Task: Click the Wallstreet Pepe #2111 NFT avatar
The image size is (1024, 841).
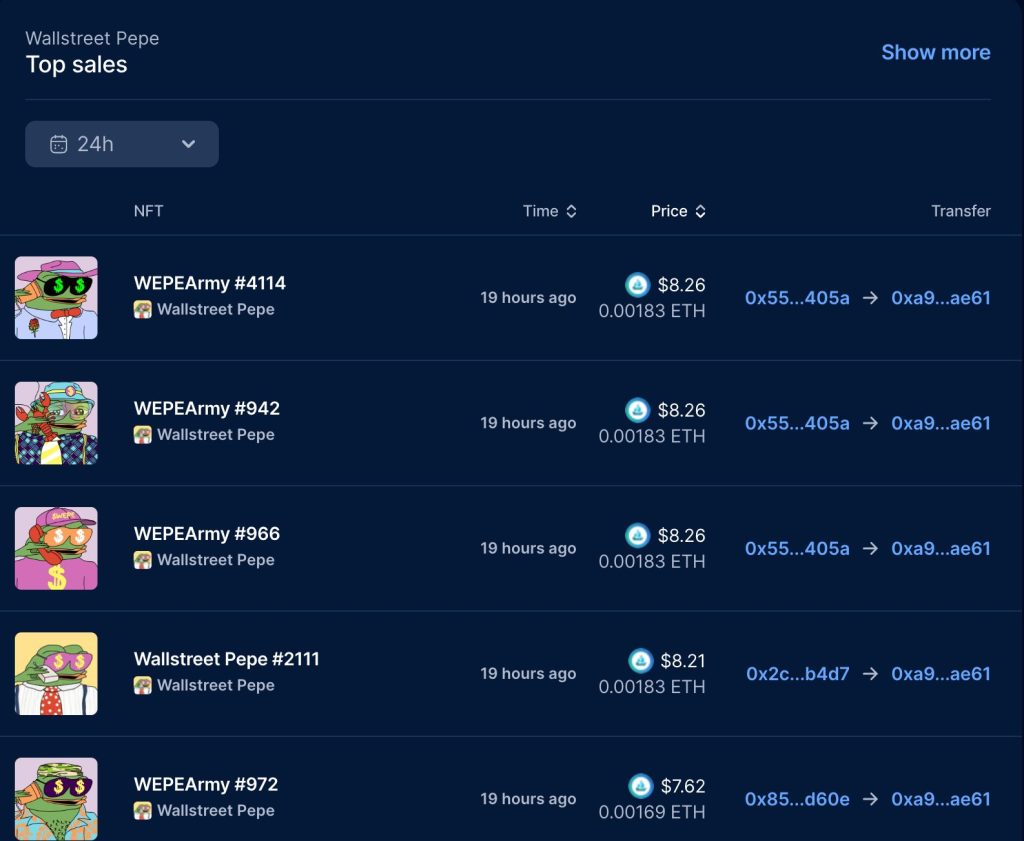Action: pos(56,673)
